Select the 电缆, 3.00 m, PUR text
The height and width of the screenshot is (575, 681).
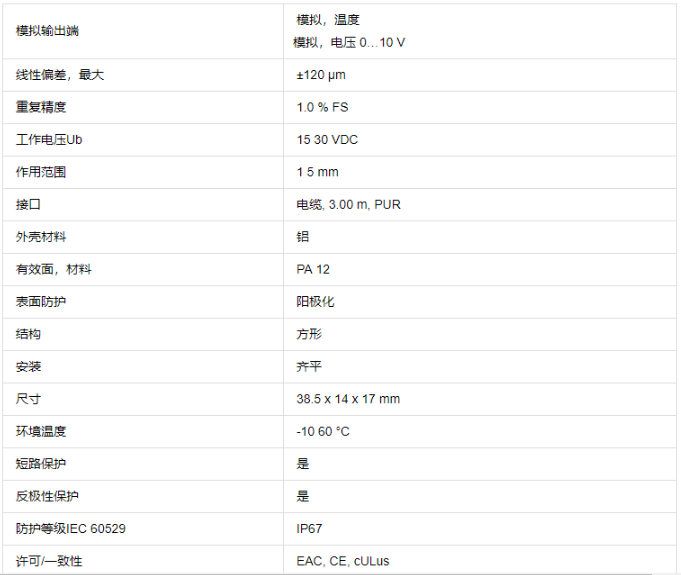(349, 204)
